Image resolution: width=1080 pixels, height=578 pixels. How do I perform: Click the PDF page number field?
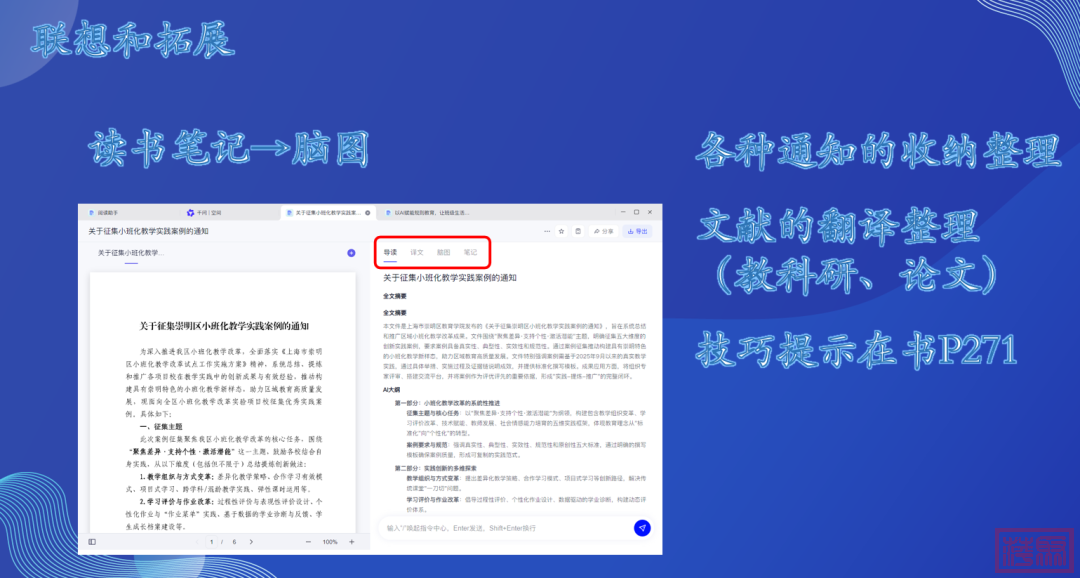(211, 541)
